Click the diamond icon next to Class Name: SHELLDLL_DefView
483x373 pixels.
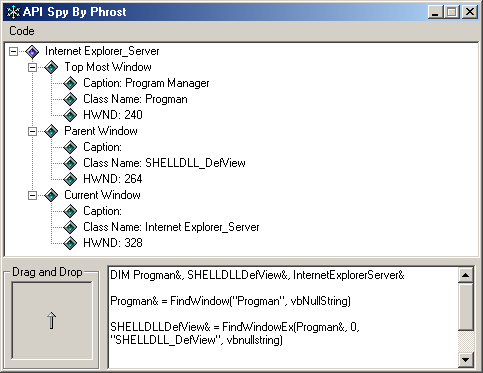[x=70, y=163]
